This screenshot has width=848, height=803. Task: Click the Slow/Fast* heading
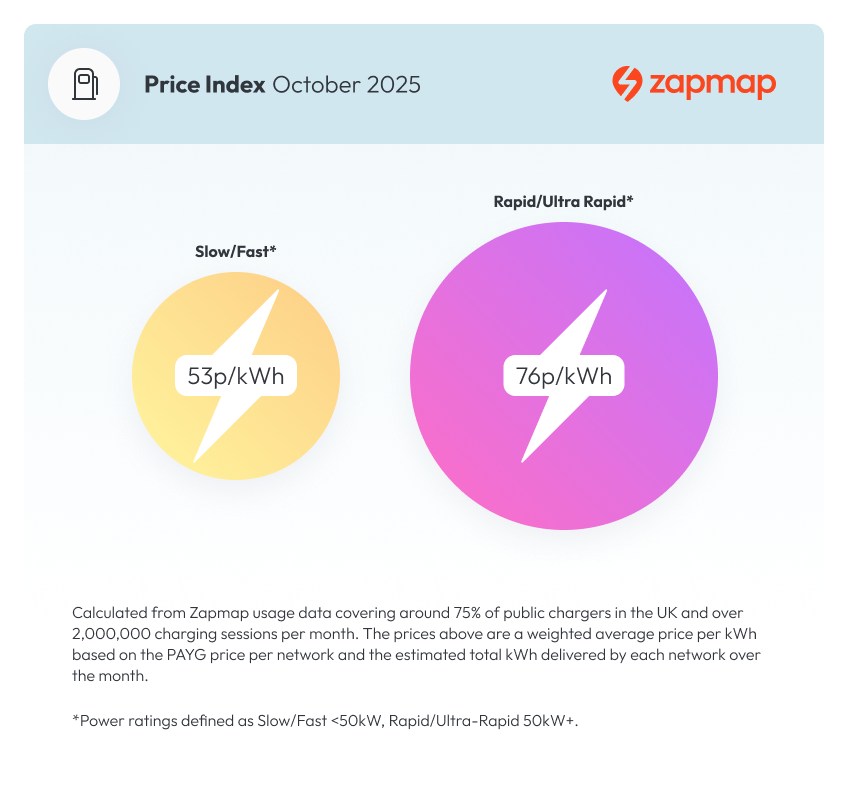235,252
